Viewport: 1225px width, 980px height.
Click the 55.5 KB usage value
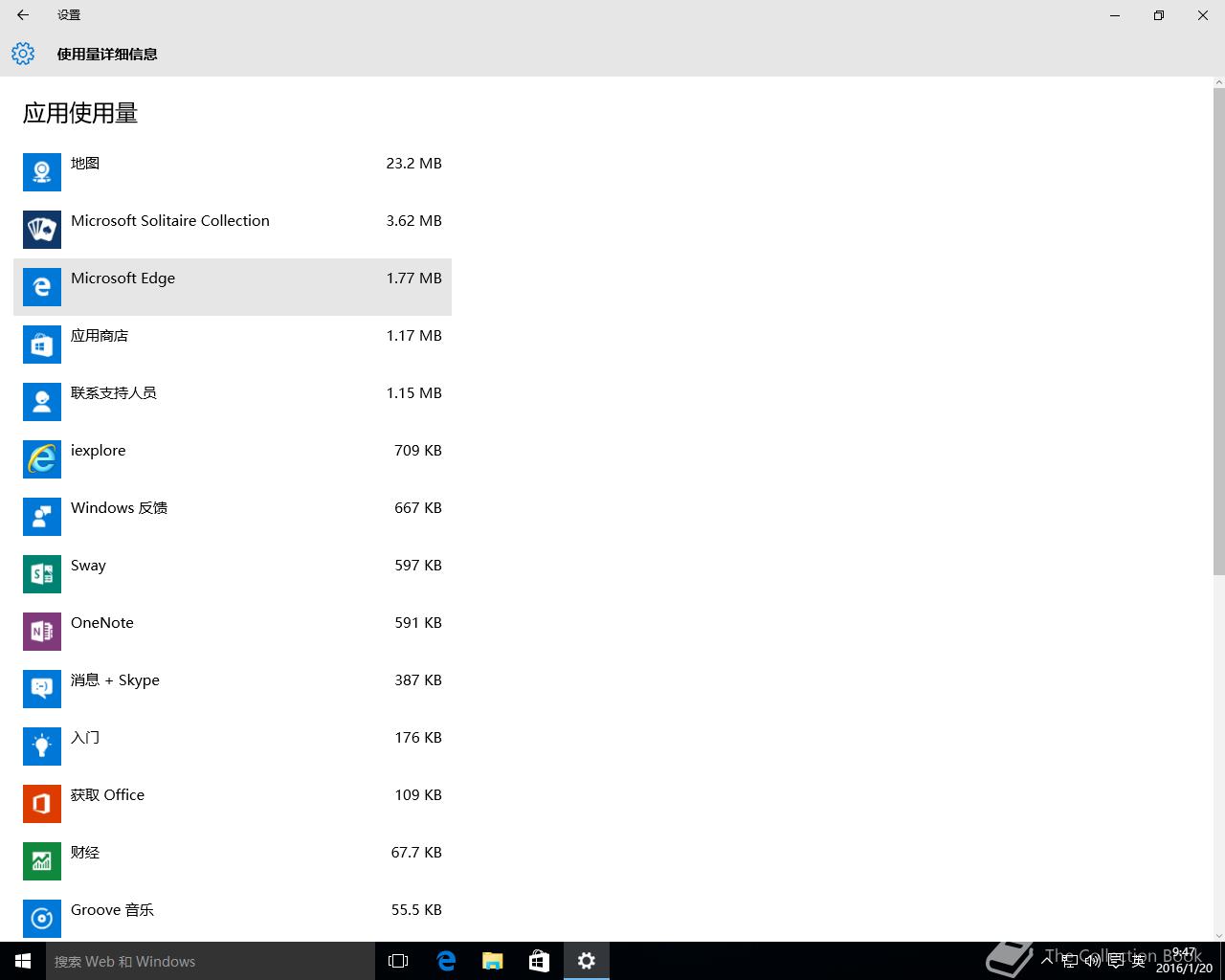click(x=416, y=910)
